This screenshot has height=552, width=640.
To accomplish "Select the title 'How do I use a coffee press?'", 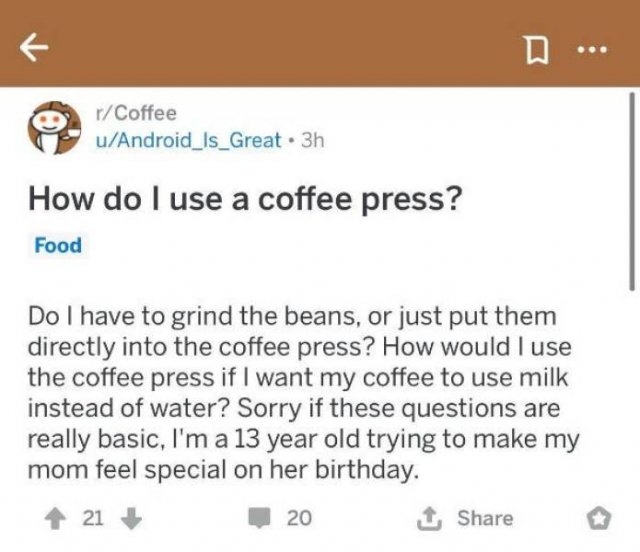I will pyautogui.click(x=245, y=199).
